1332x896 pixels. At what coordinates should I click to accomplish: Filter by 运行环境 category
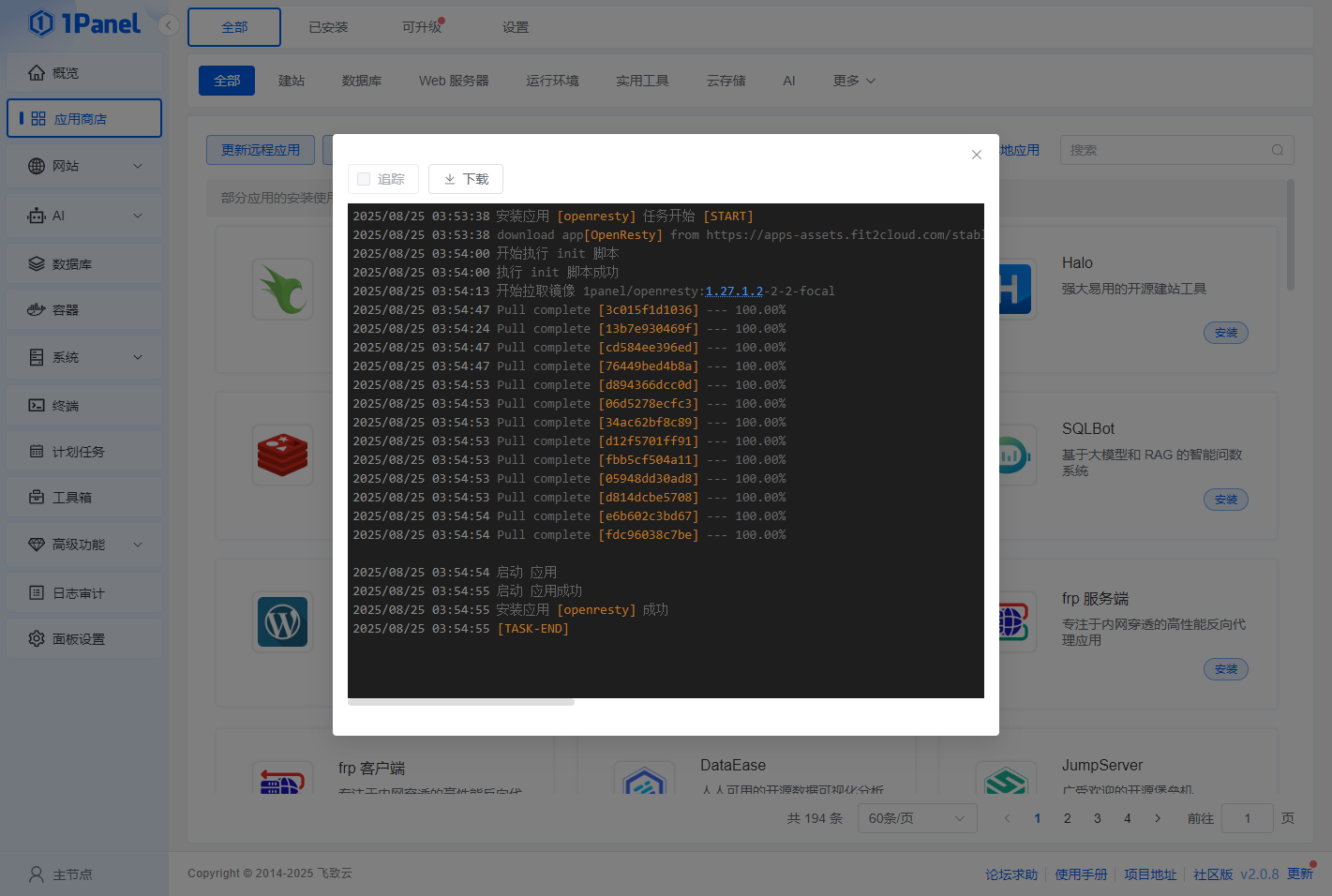(x=552, y=81)
